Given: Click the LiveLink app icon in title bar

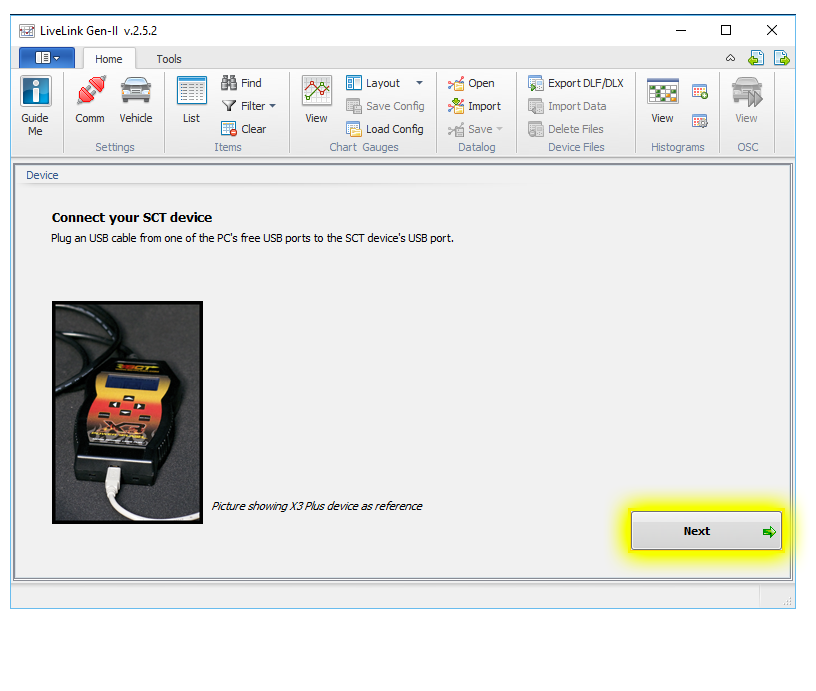Looking at the screenshot, I should pyautogui.click(x=27, y=31).
